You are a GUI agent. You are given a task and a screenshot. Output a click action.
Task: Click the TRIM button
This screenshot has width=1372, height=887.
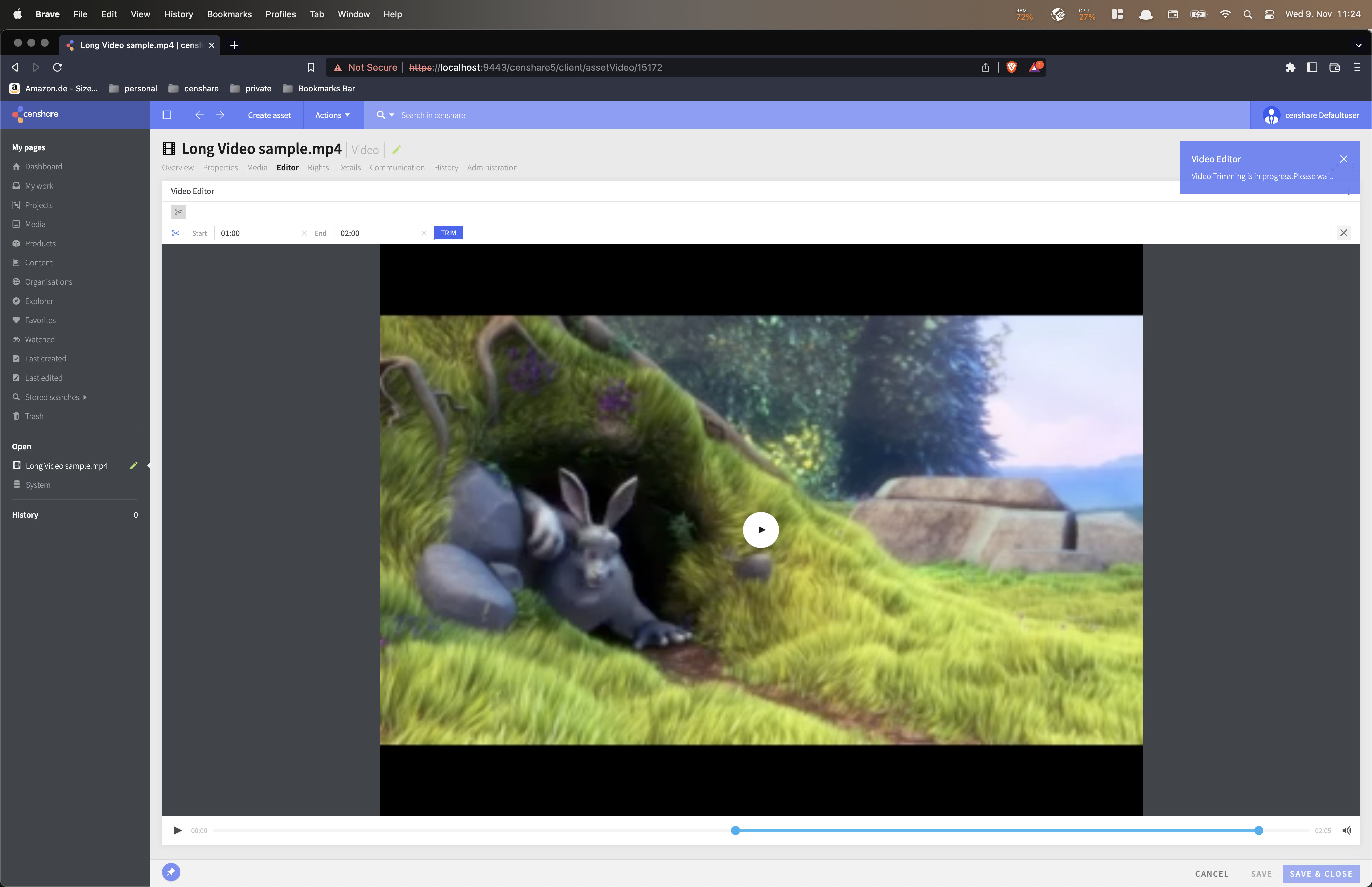[x=448, y=233]
